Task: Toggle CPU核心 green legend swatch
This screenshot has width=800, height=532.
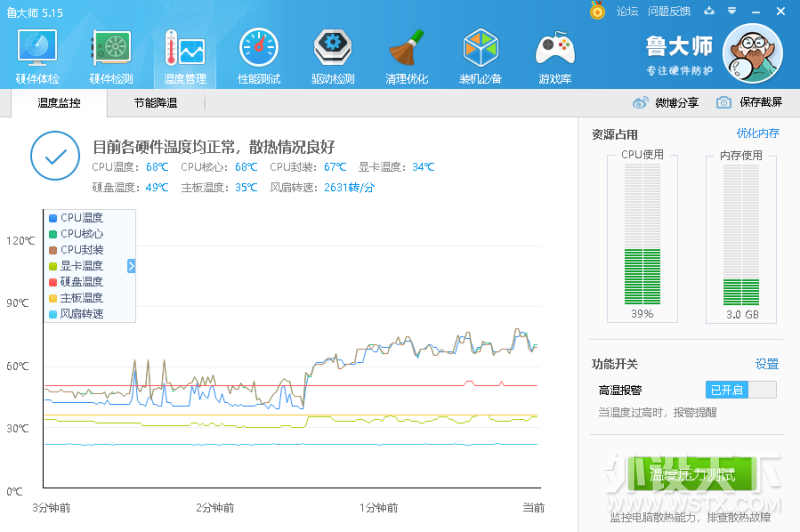Action: point(53,234)
